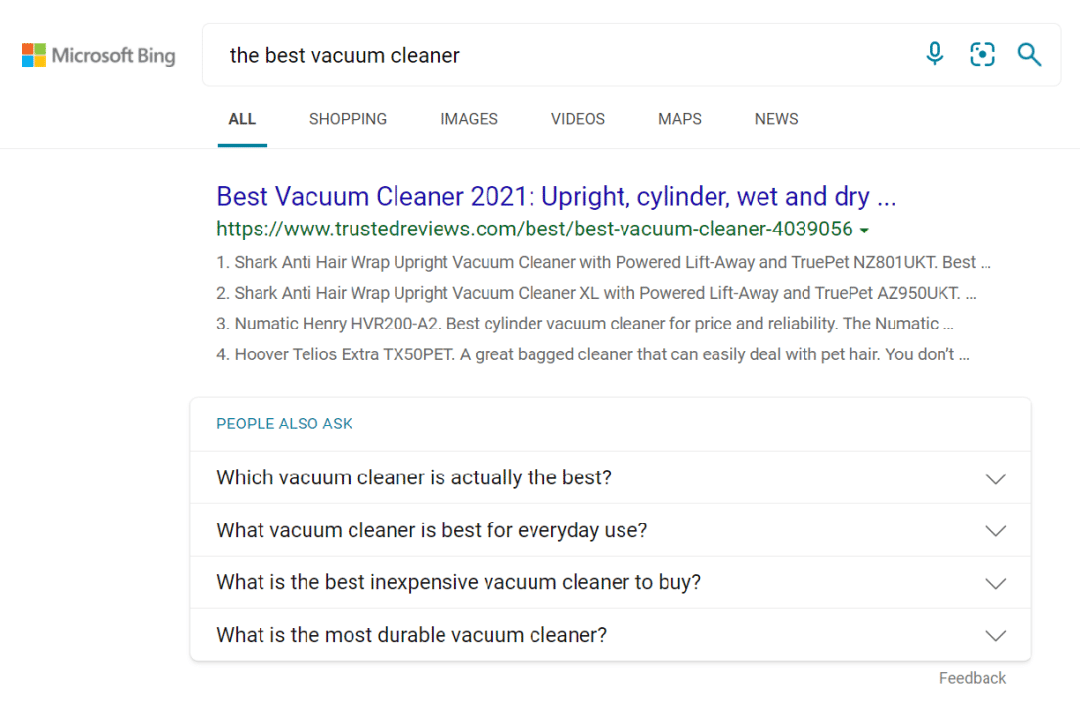Select the NEWS tab
This screenshot has height=703, width=1080.
(x=776, y=119)
